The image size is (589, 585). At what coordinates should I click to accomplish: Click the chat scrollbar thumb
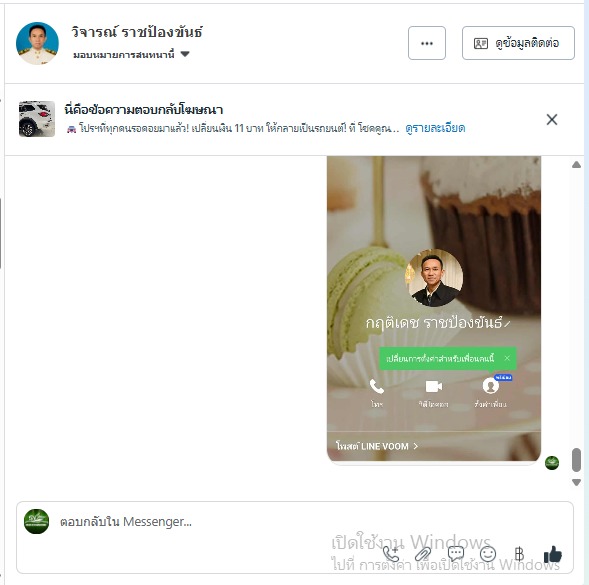tap(576, 460)
